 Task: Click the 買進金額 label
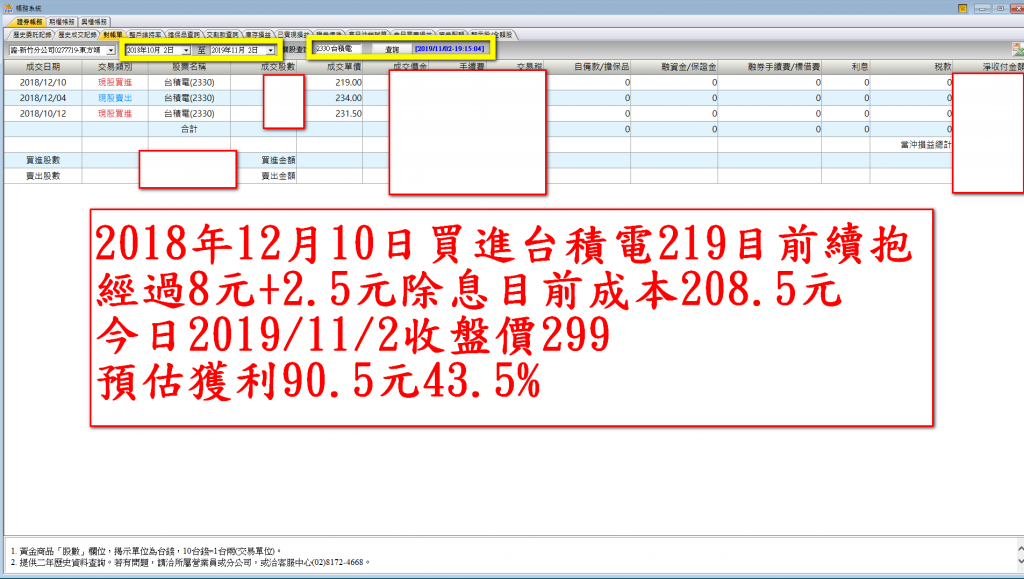click(278, 160)
